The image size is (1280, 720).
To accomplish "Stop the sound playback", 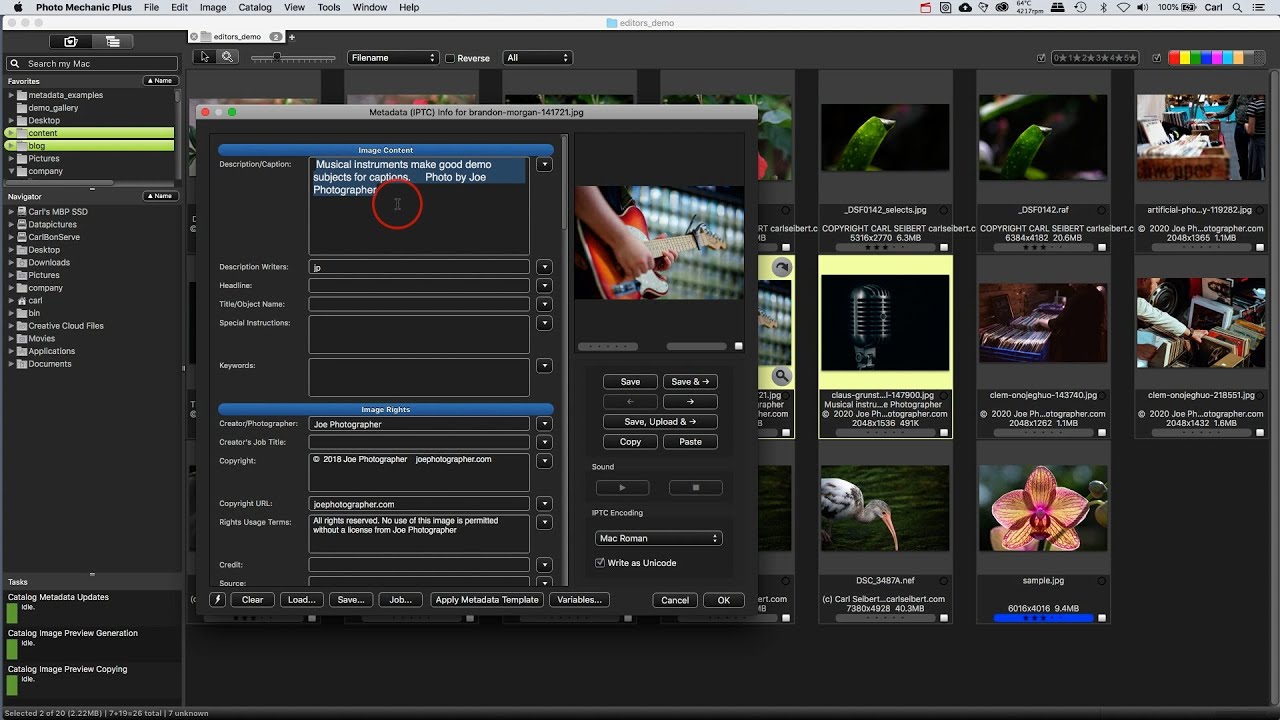I will (x=695, y=488).
